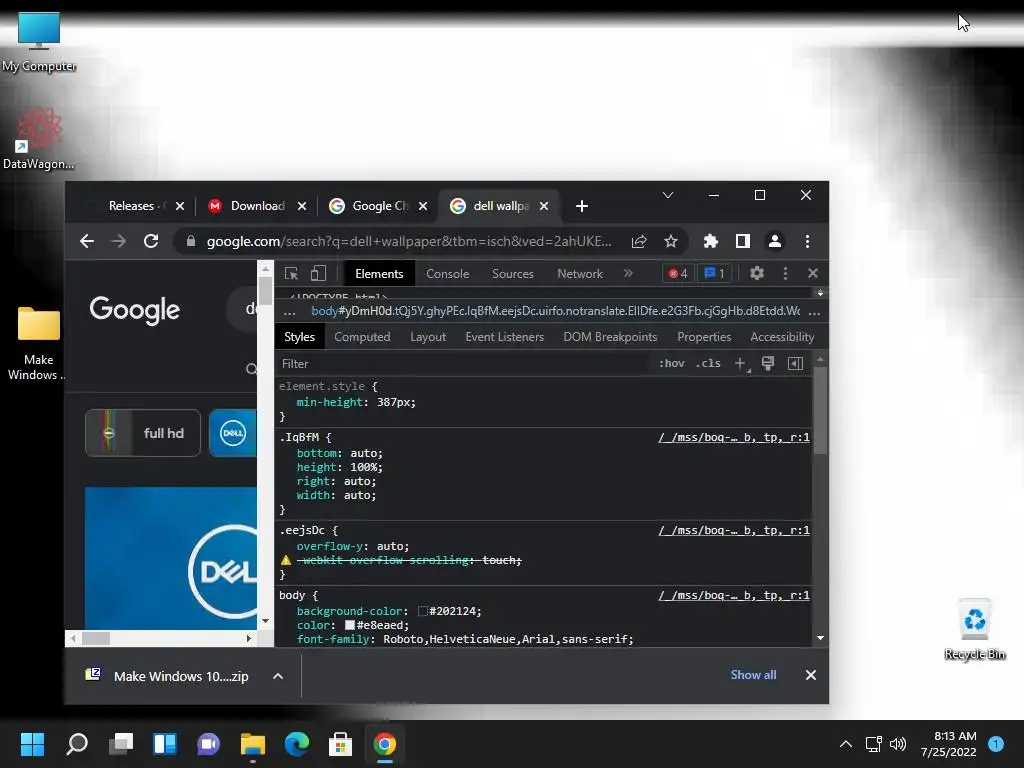Bookmark this tab star icon
Screen dimensions: 1024x768
671,242
